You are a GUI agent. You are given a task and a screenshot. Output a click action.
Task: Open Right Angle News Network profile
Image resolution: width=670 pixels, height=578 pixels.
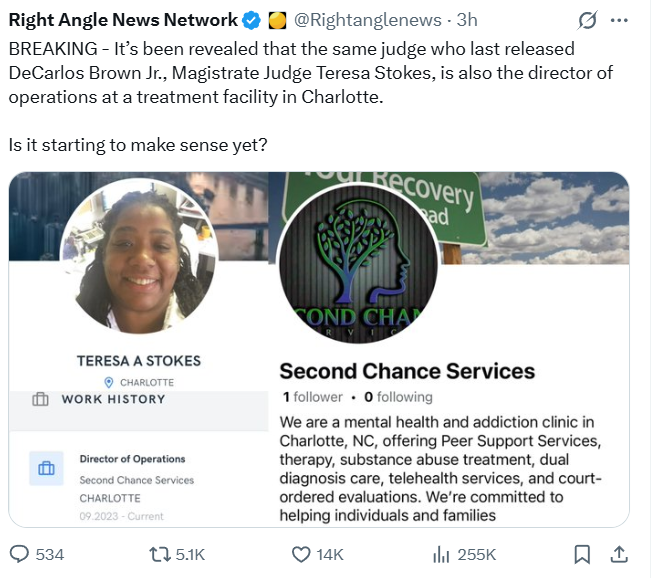pyautogui.click(x=123, y=20)
